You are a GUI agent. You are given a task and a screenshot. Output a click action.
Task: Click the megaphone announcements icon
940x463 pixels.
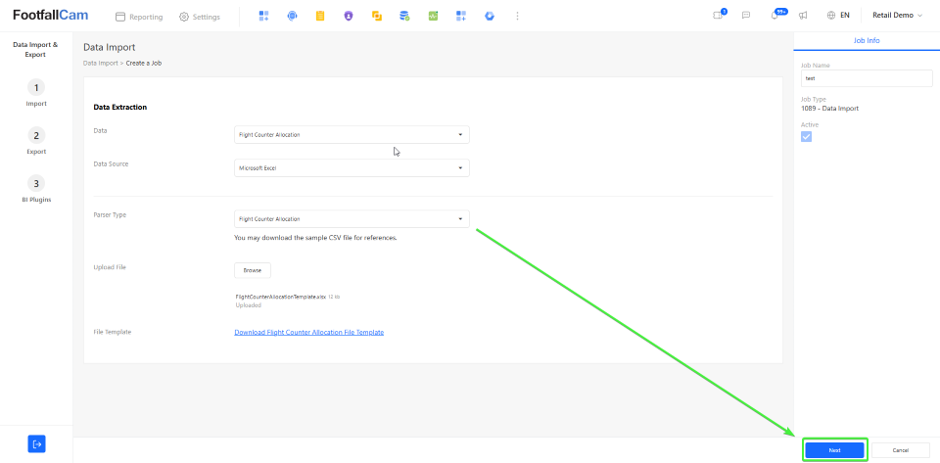click(803, 16)
